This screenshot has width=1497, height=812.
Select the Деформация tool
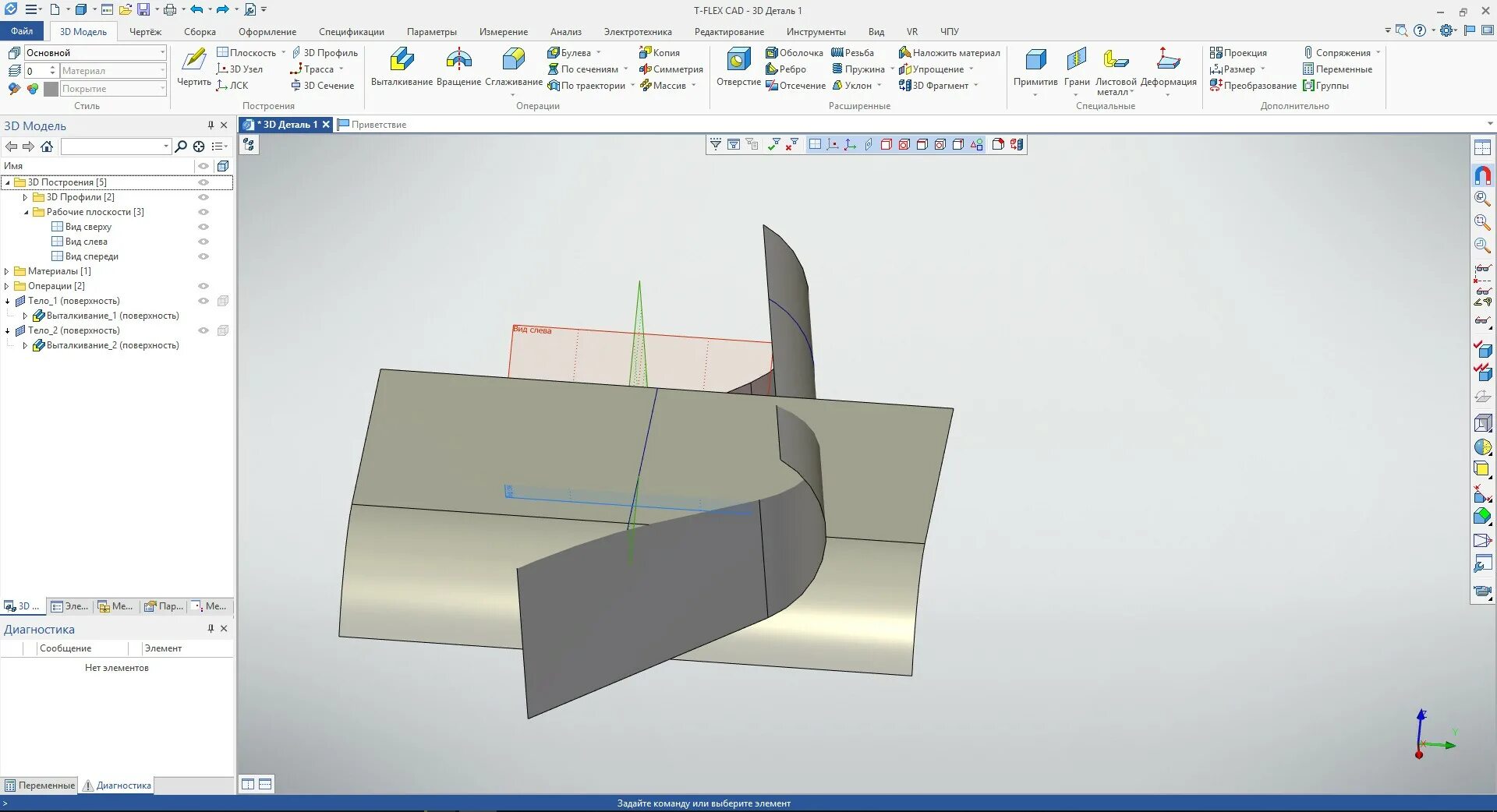(x=1168, y=70)
